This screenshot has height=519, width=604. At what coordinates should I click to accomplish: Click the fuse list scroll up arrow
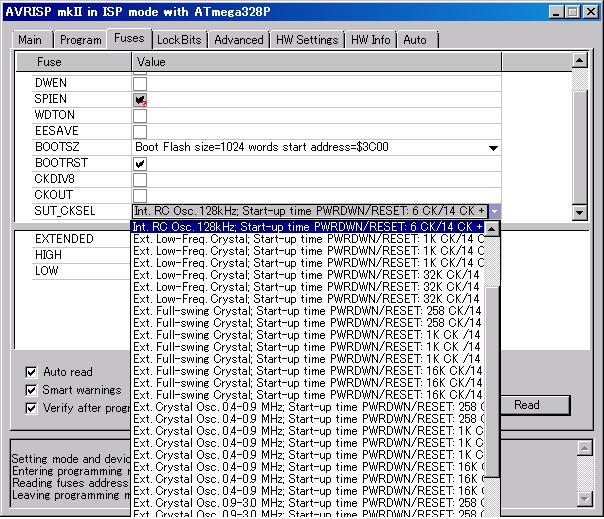click(x=580, y=60)
